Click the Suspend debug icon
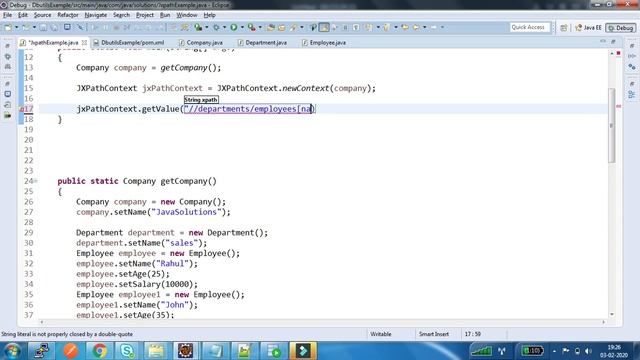This screenshot has height=360, width=640. point(105,27)
